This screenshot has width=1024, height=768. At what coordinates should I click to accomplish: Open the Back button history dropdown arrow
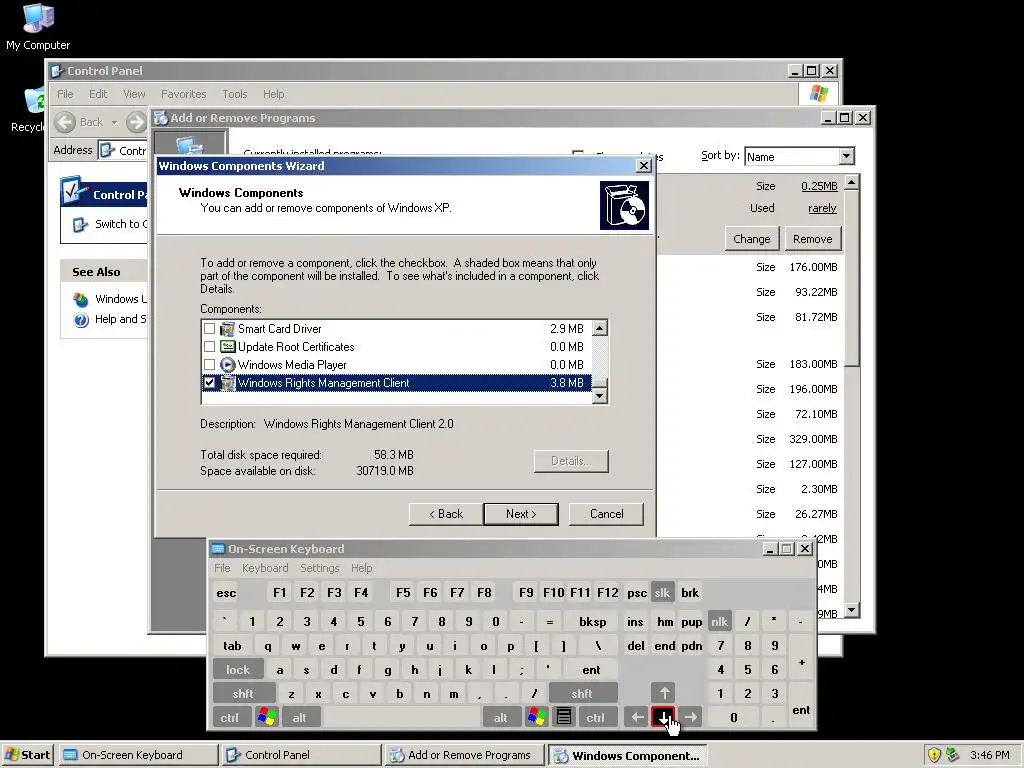(115, 122)
